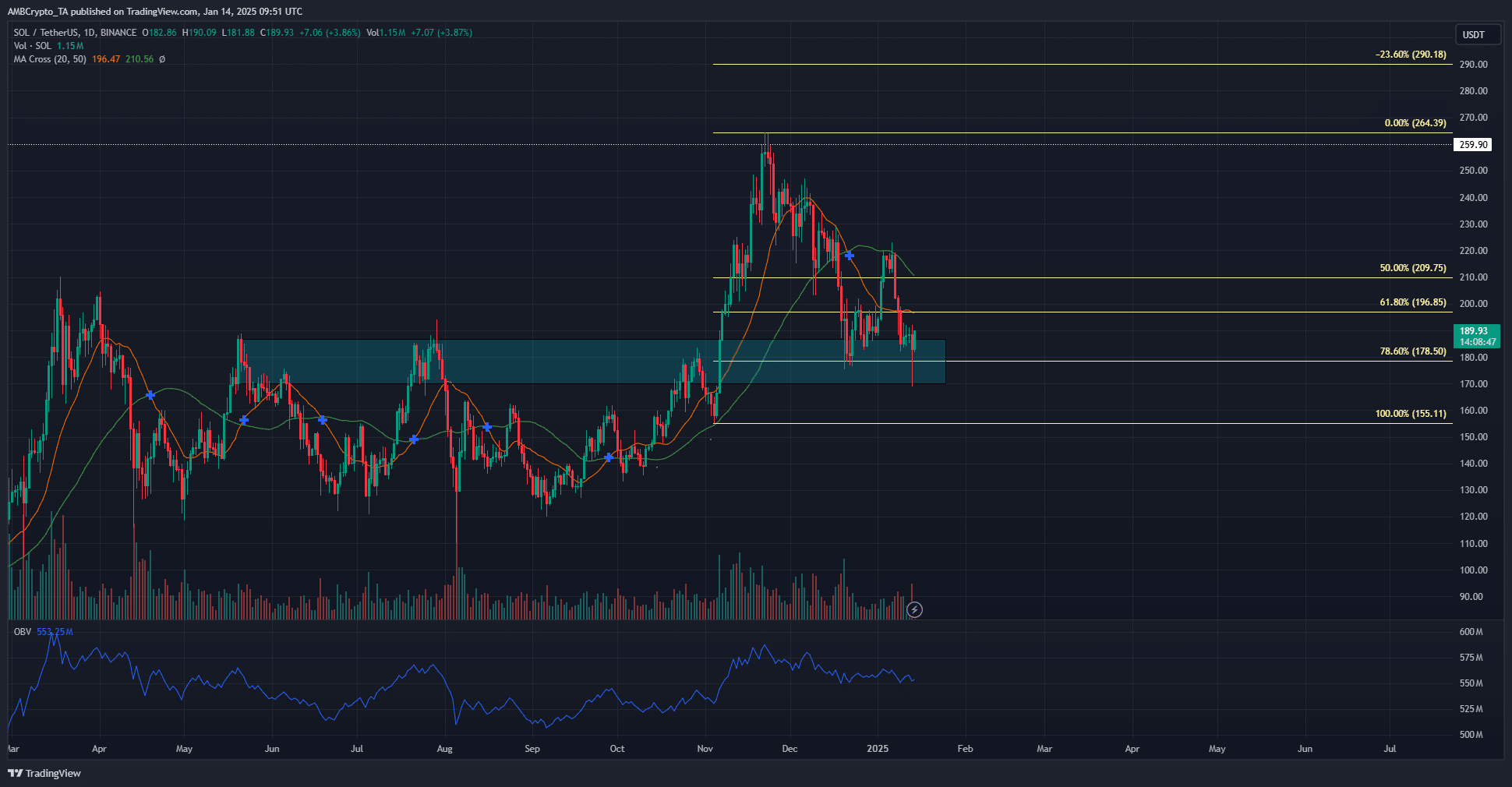Click the 500M label on OBV scale
The width and height of the screenshot is (1512, 787).
point(1471,735)
